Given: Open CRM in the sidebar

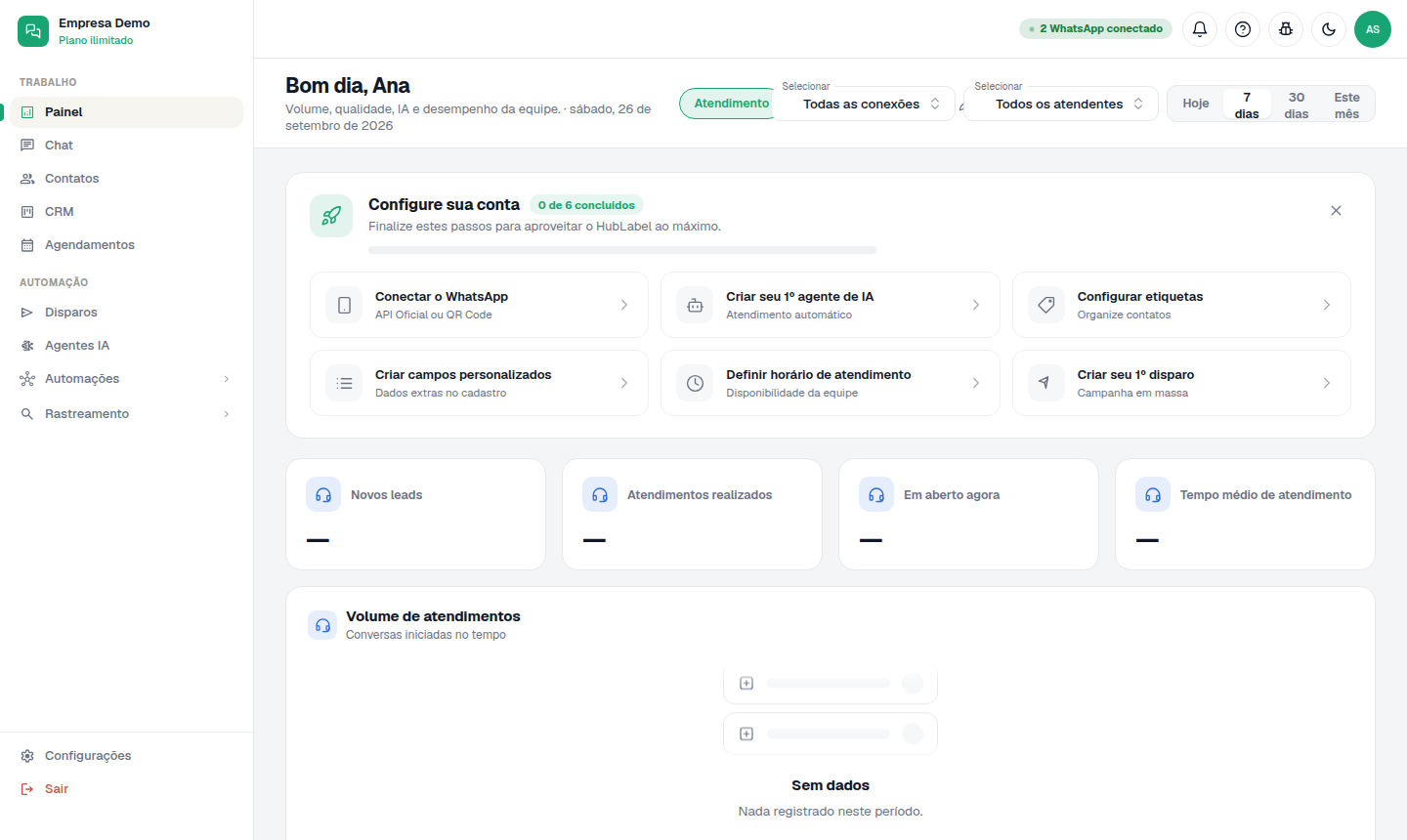Looking at the screenshot, I should (127, 212).
